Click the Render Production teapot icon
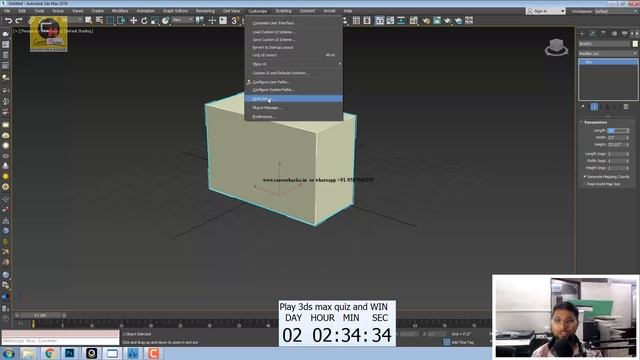This screenshot has width=640, height=360. pos(448,20)
